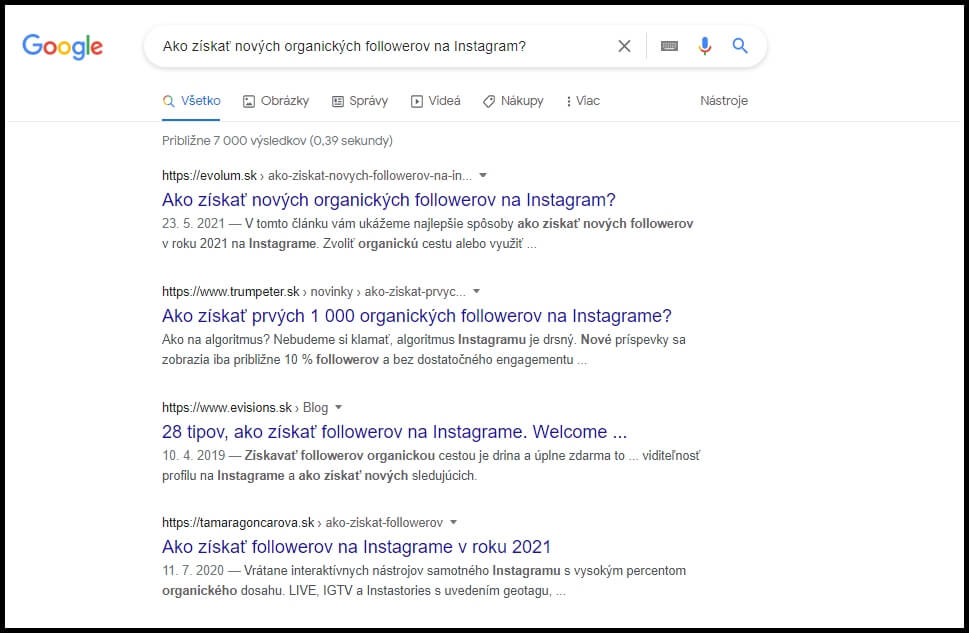Click the Videá play icon
This screenshot has width=969, height=633.
tap(417, 101)
